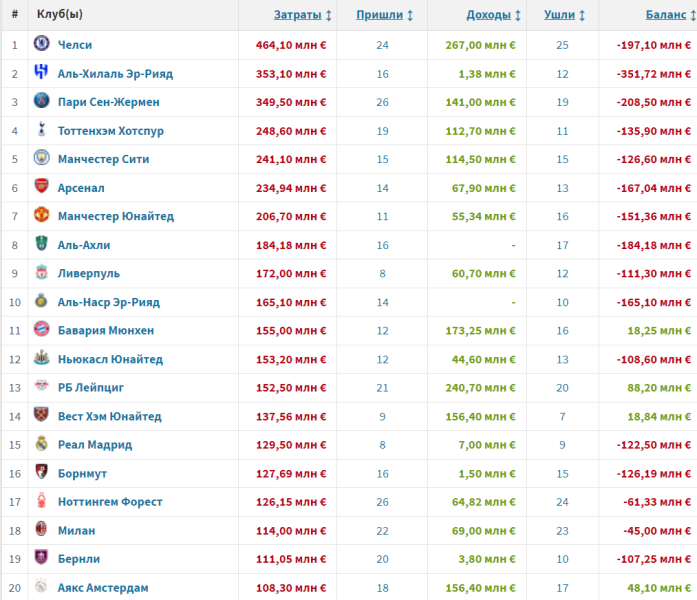The width and height of the screenshot is (697, 600).
Task: Open the Тоттенхэм Хотспур club link
Action: click(x=109, y=131)
